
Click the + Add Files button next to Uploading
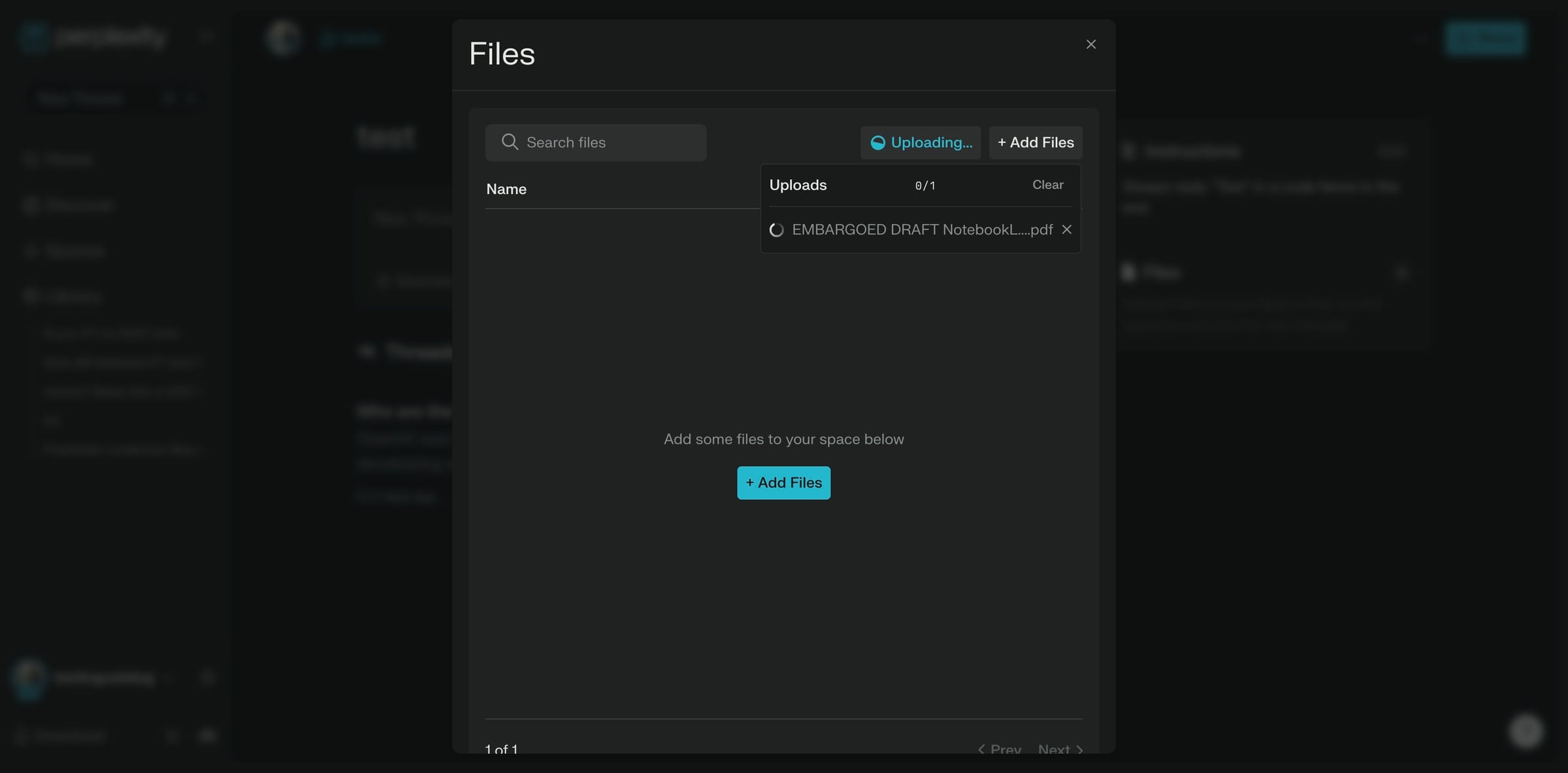1036,142
